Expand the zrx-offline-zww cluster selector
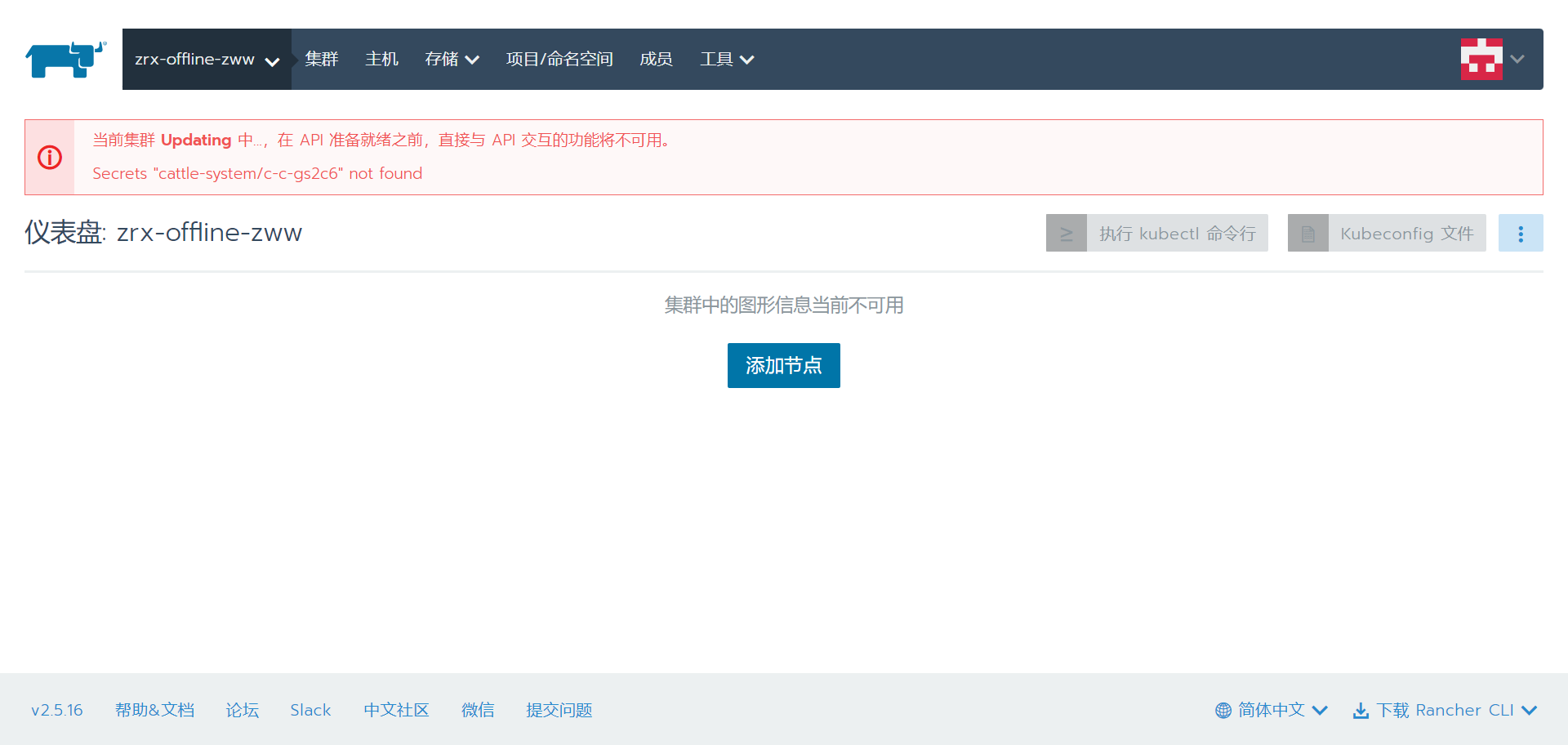This screenshot has height=745, width=1568. click(207, 60)
